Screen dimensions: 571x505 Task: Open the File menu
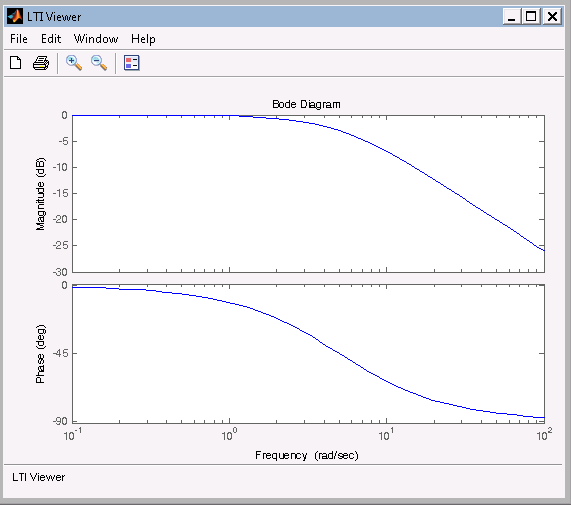coord(19,39)
